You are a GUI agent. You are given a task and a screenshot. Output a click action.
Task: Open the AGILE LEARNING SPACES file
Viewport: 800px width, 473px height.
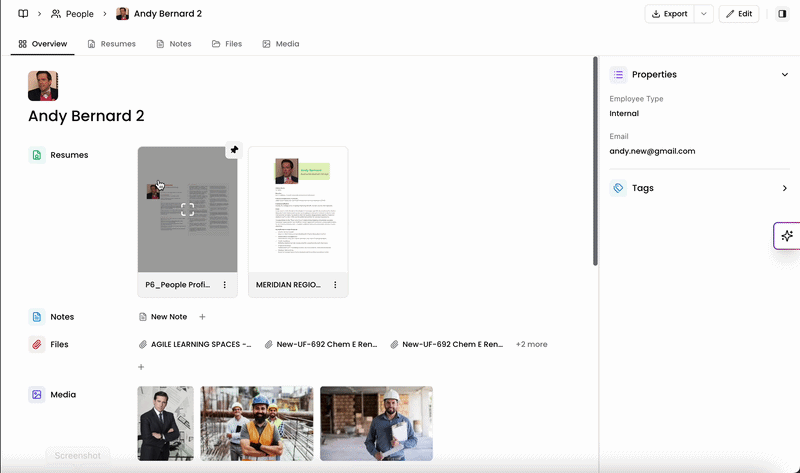click(x=195, y=344)
